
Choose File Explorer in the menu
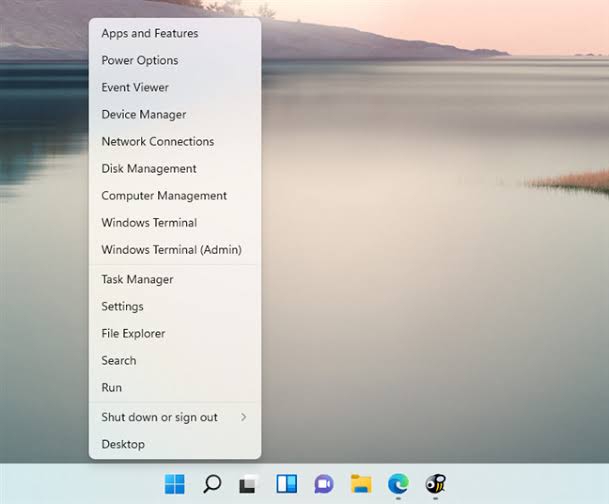pyautogui.click(x=175, y=333)
